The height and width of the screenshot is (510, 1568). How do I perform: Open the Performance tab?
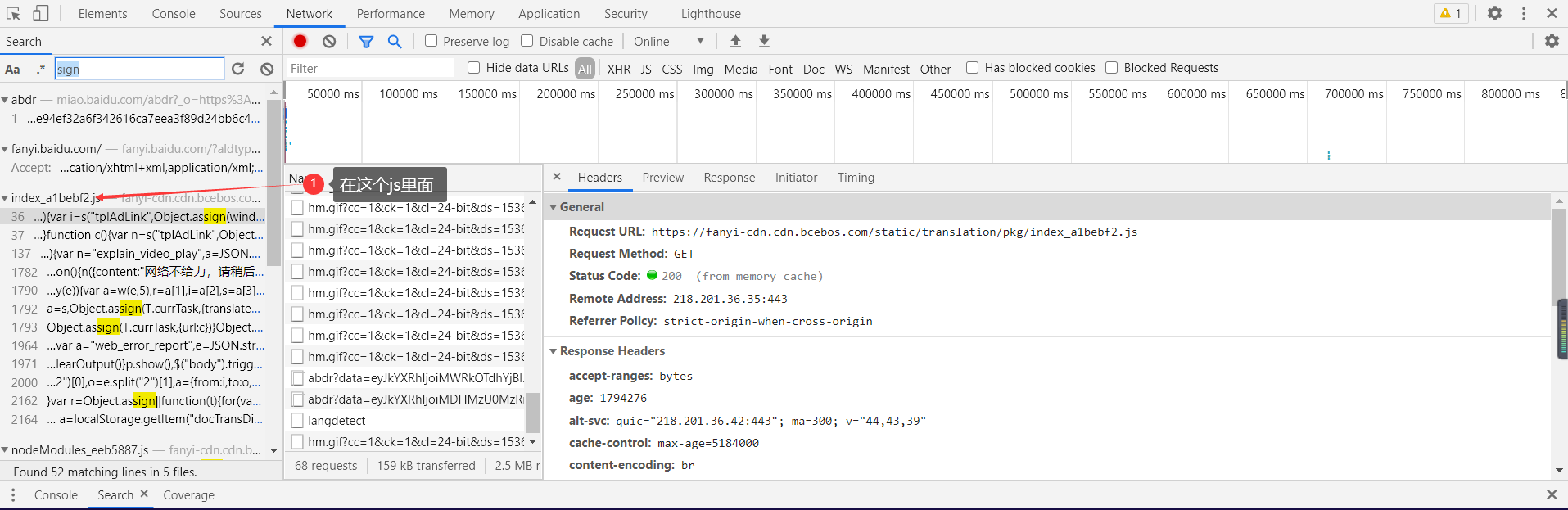click(391, 13)
